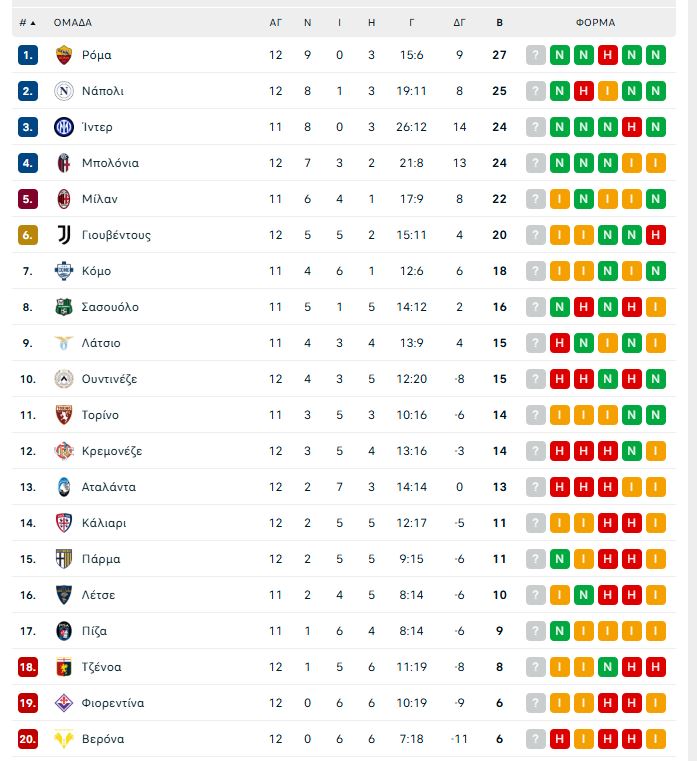Click rank badge 1. for Ρόμα

pyautogui.click(x=28, y=55)
